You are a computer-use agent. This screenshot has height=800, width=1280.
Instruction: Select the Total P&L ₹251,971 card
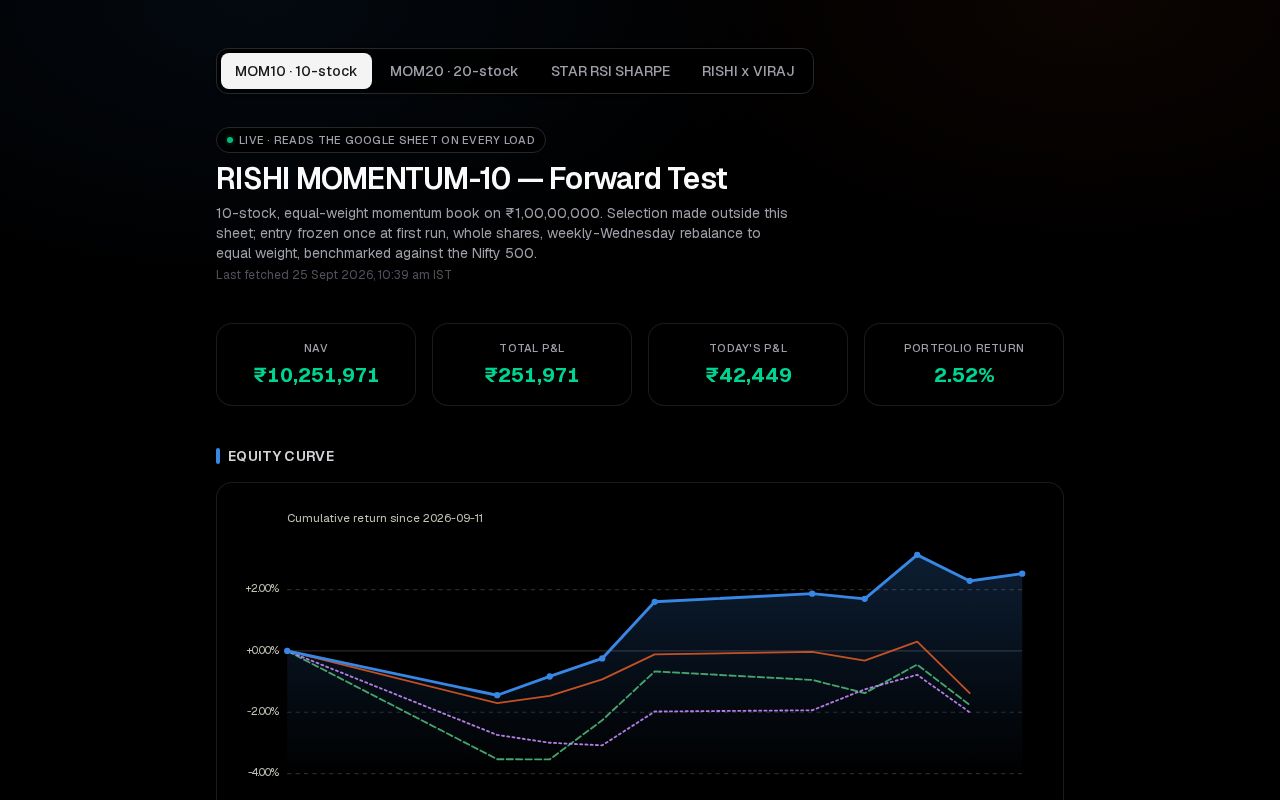pyautogui.click(x=532, y=364)
